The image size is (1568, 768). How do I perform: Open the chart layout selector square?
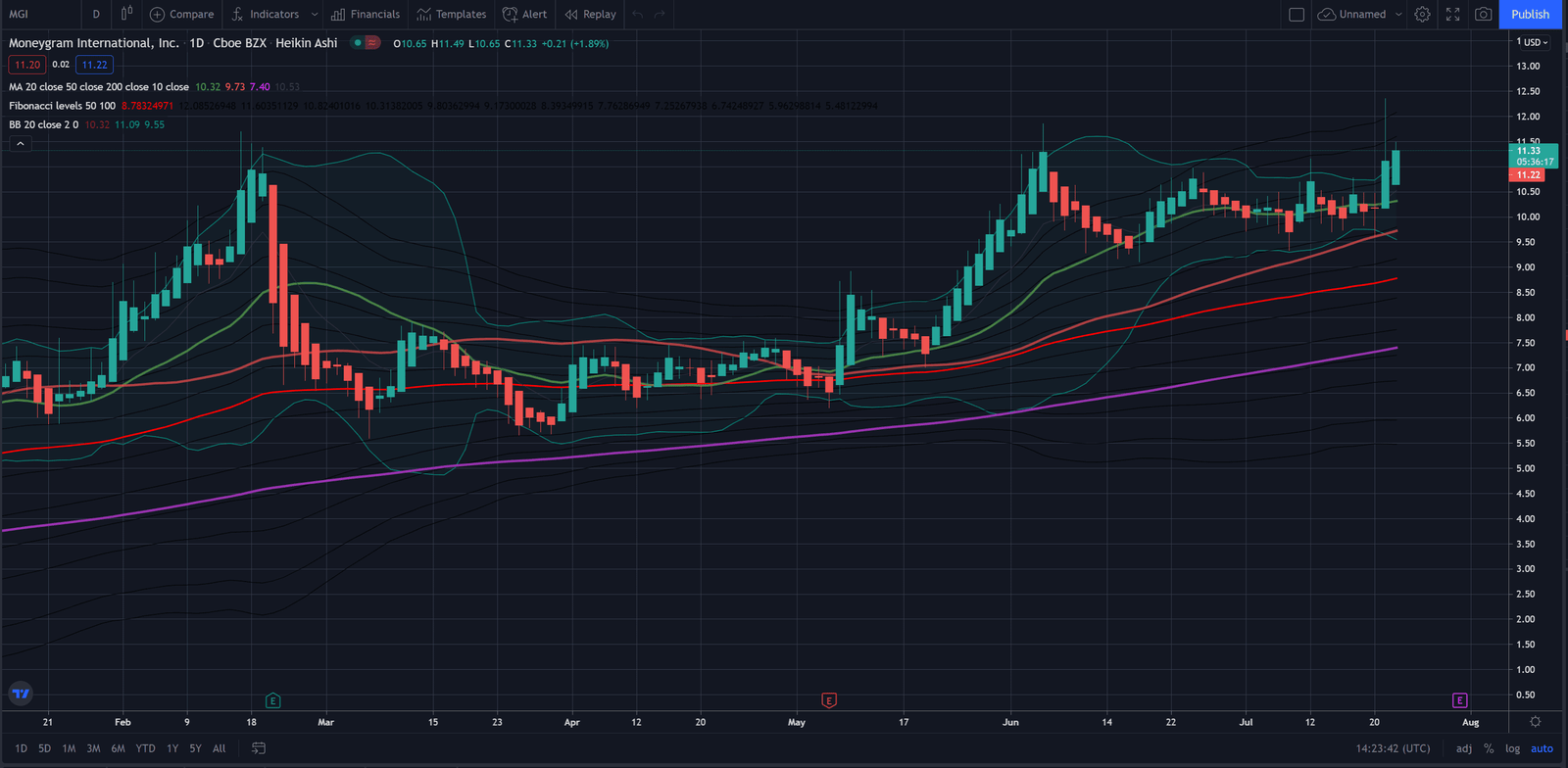pyautogui.click(x=1297, y=14)
